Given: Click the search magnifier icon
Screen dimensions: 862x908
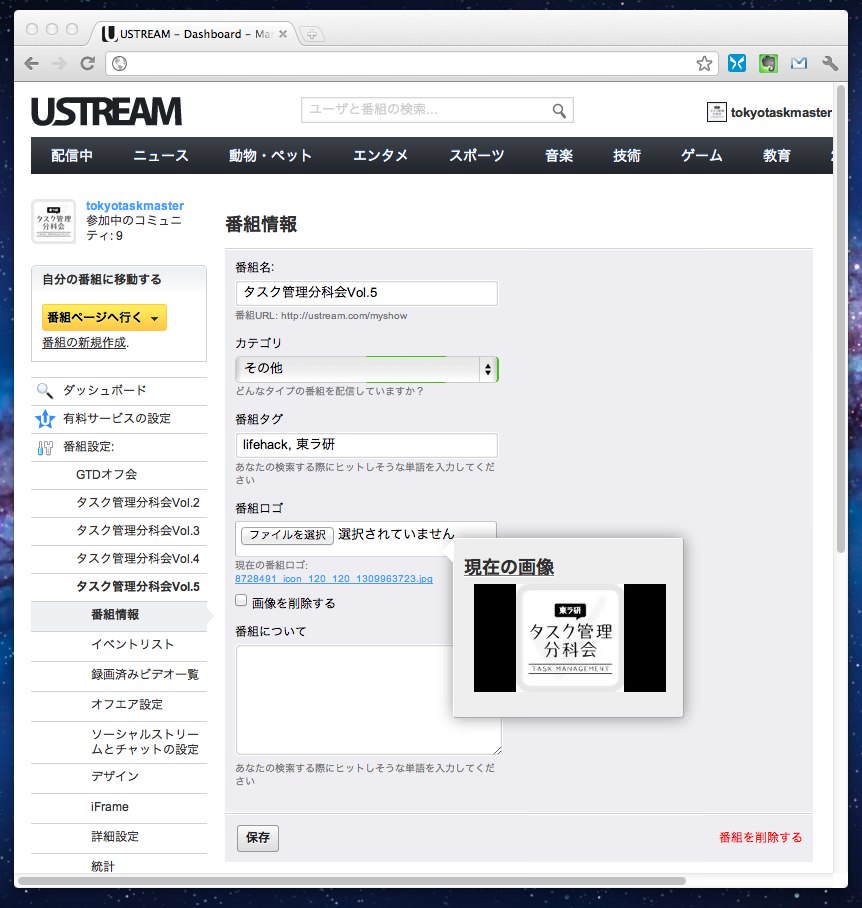Looking at the screenshot, I should tap(559, 110).
